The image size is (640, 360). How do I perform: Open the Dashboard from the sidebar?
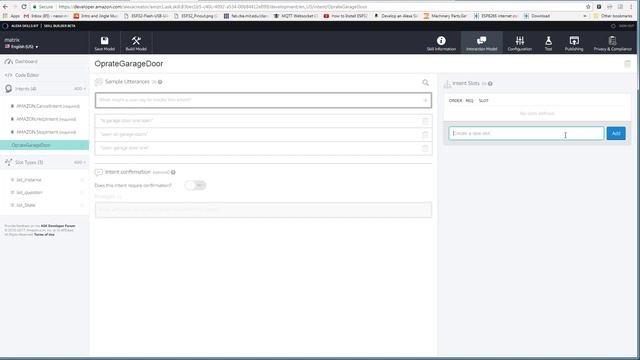tap(26, 62)
